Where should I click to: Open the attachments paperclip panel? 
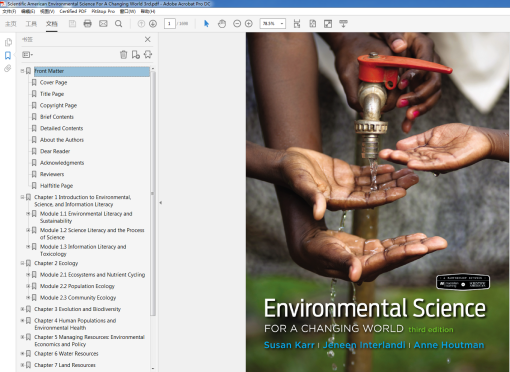coord(8,69)
